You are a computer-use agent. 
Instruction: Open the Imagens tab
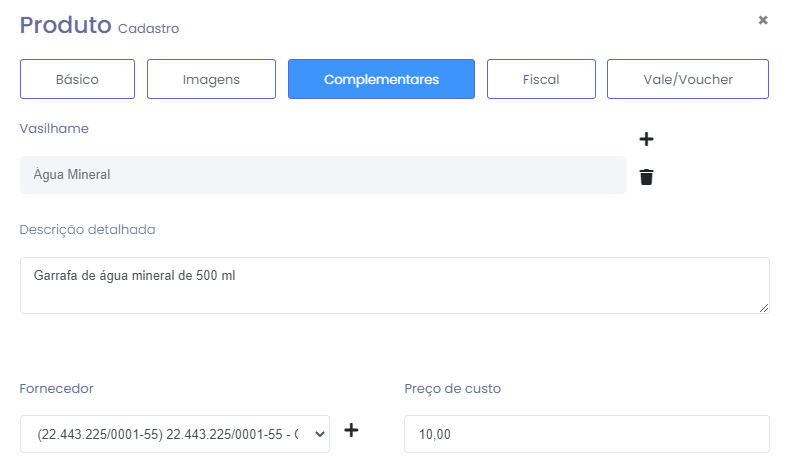tap(211, 79)
